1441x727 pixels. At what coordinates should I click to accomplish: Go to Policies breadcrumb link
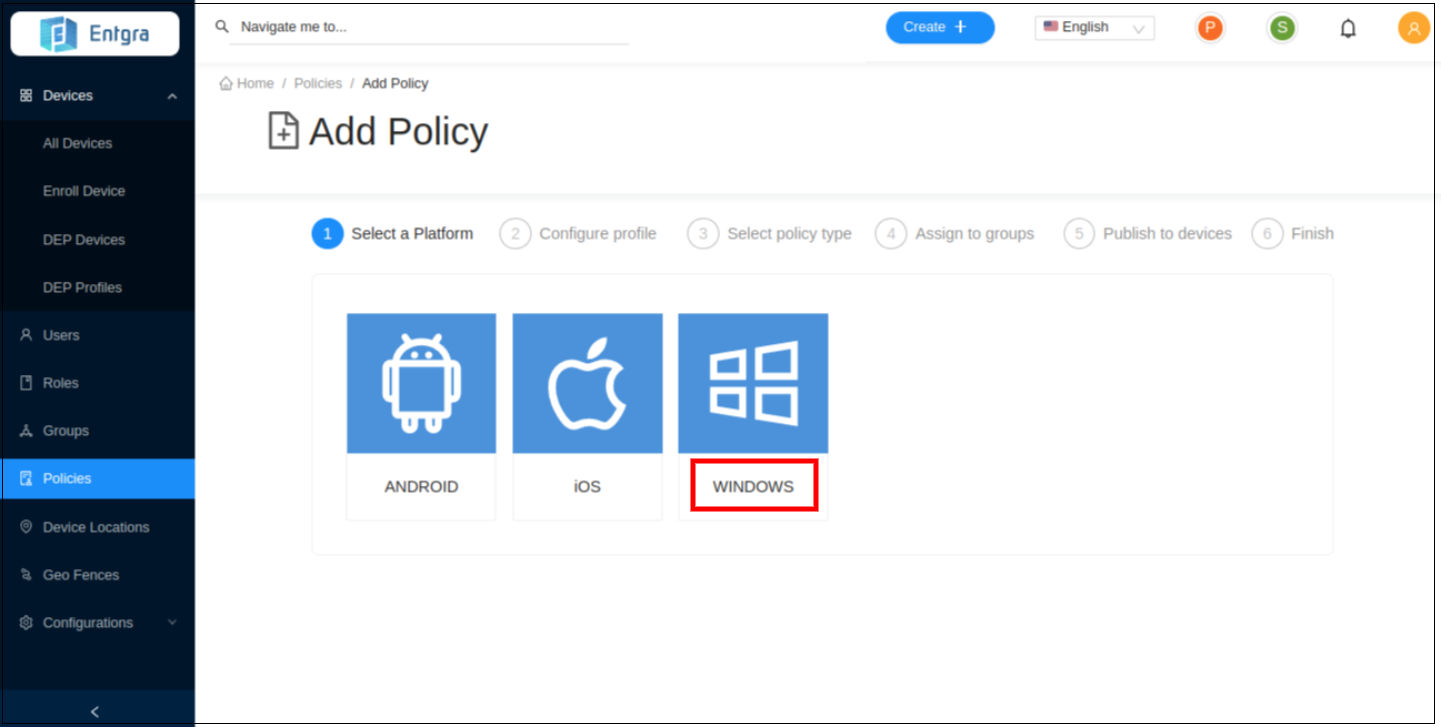[318, 83]
